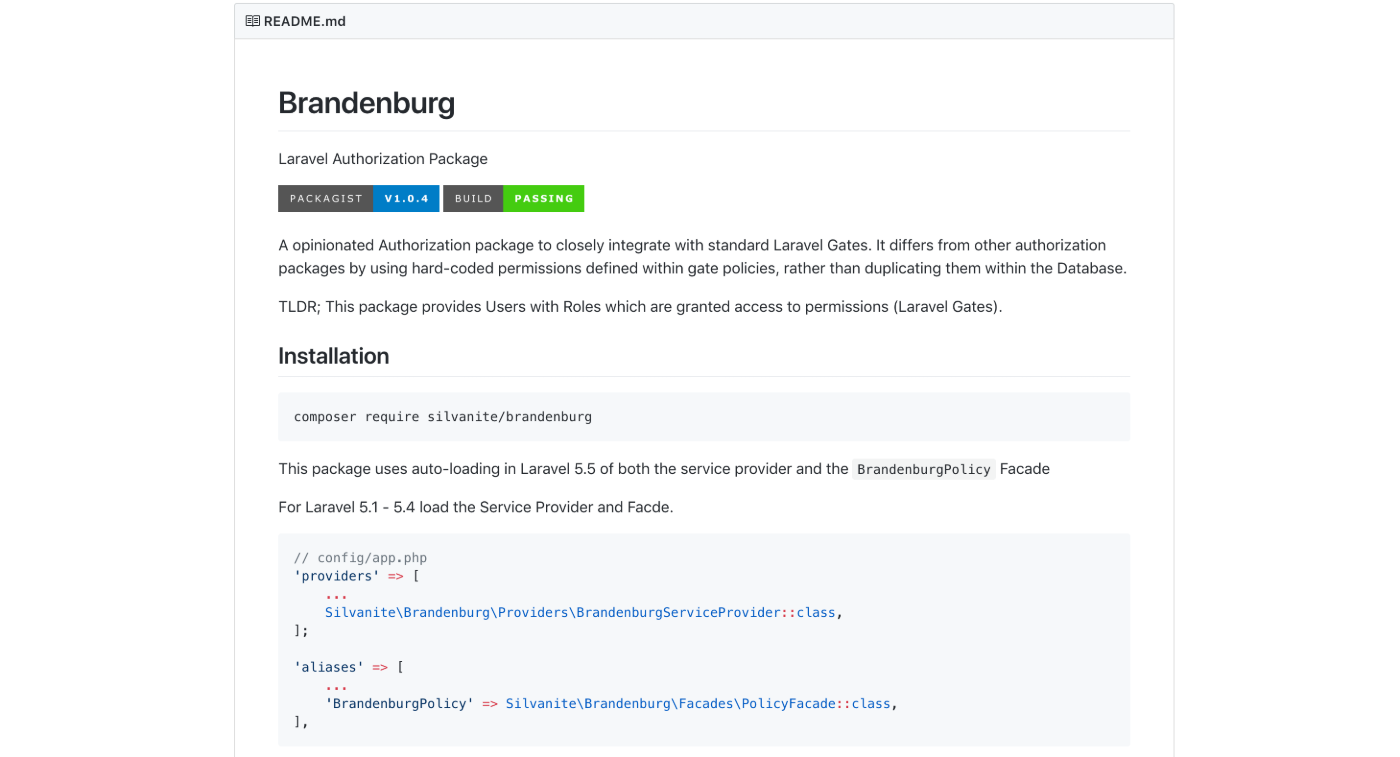Click the inline BrandenburgPolicy code snippet
Viewport: 1400px width, 757px height.
coord(923,469)
